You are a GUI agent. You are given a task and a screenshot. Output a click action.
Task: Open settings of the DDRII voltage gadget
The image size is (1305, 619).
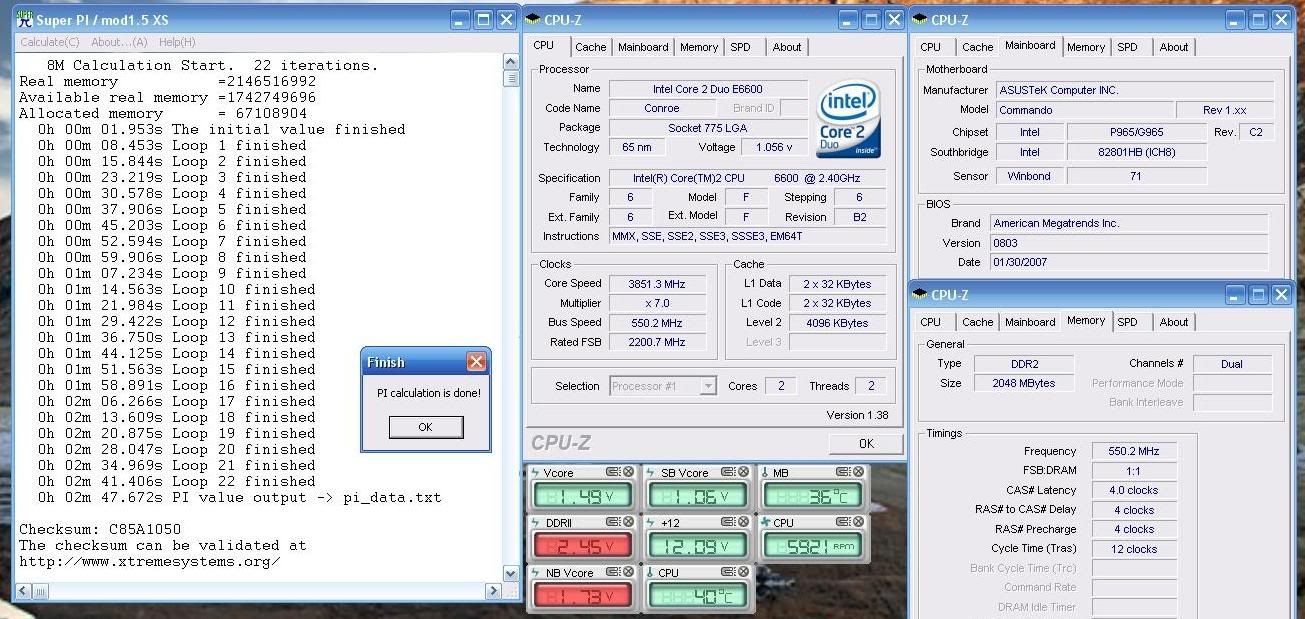coord(612,522)
